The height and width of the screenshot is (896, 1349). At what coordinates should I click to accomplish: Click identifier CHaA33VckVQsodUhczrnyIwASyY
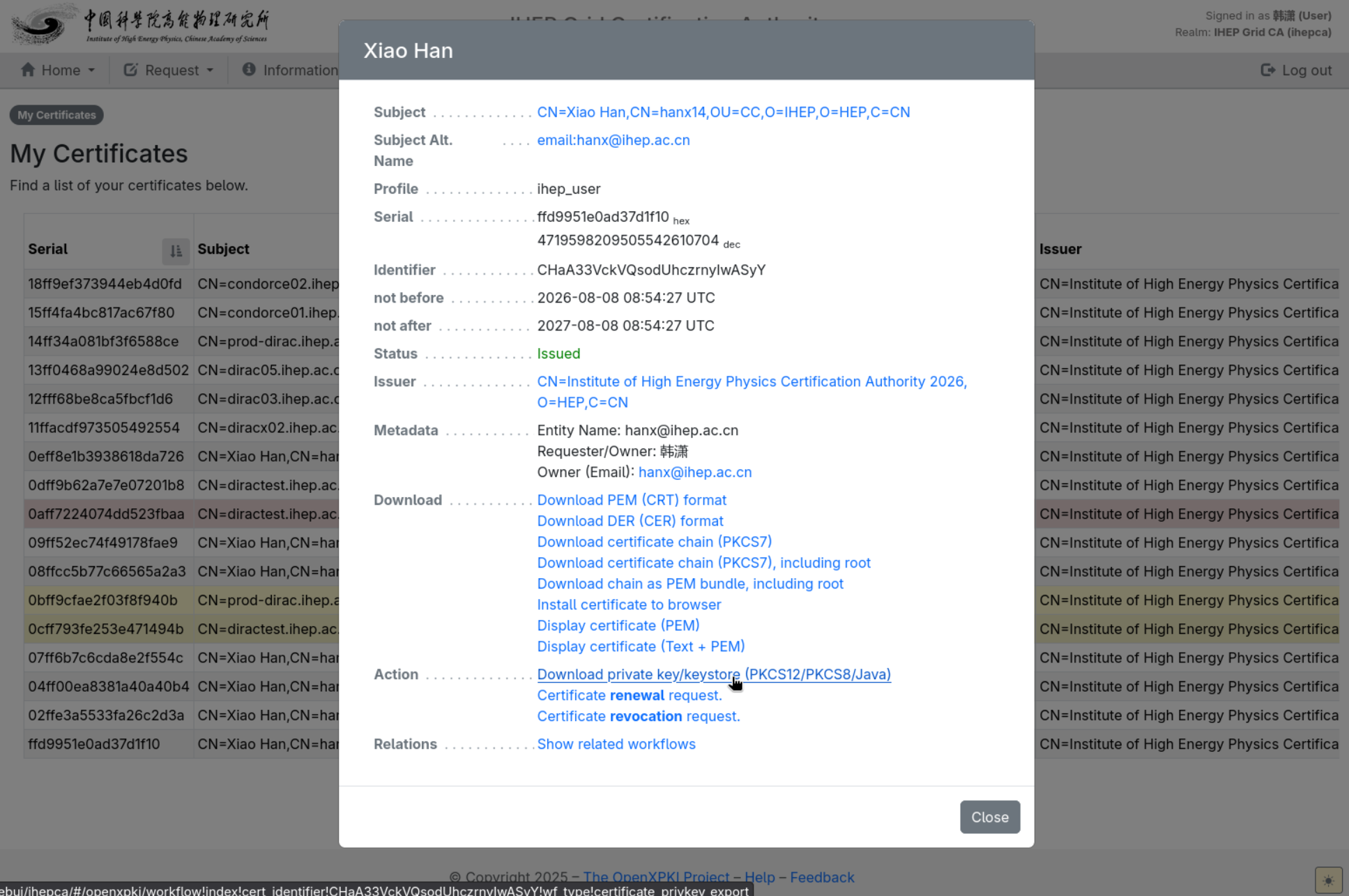pyautogui.click(x=651, y=270)
